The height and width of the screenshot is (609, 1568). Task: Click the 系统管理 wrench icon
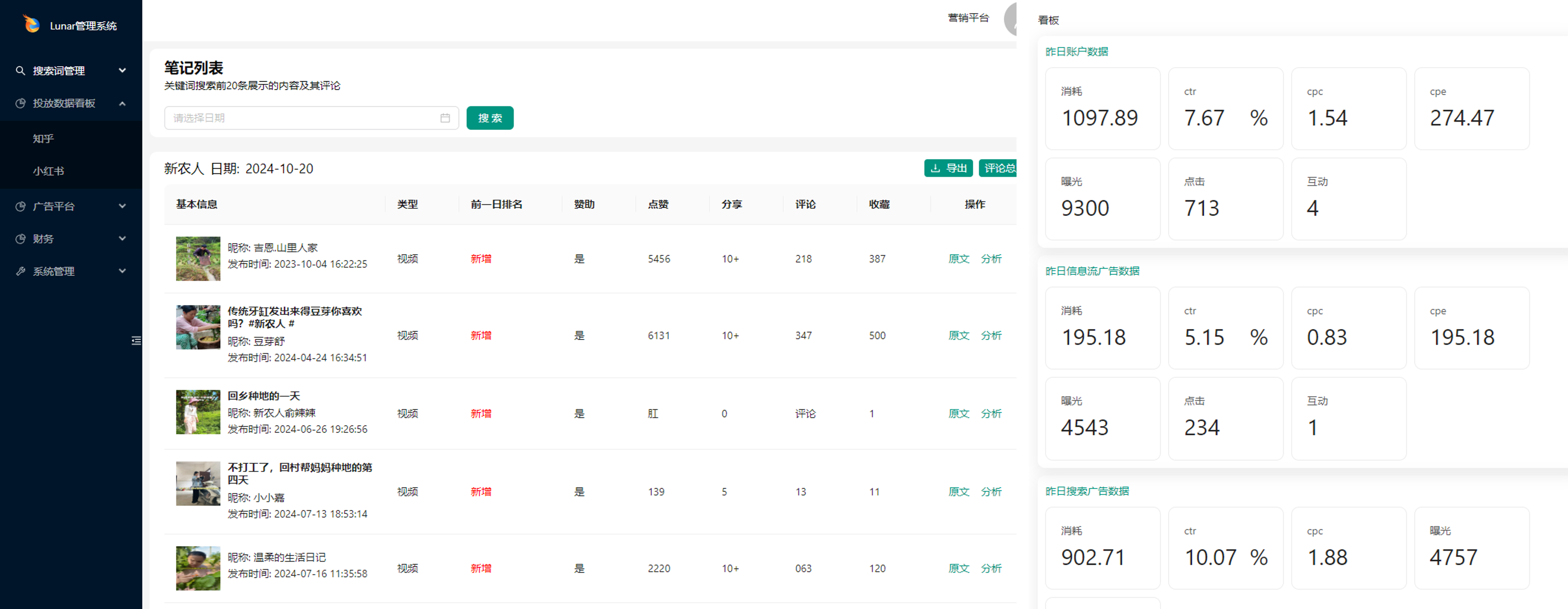[20, 272]
